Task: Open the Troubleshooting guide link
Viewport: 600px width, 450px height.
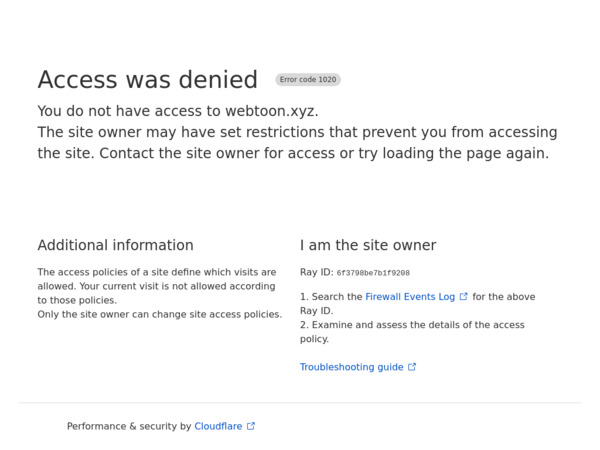Action: click(x=351, y=367)
